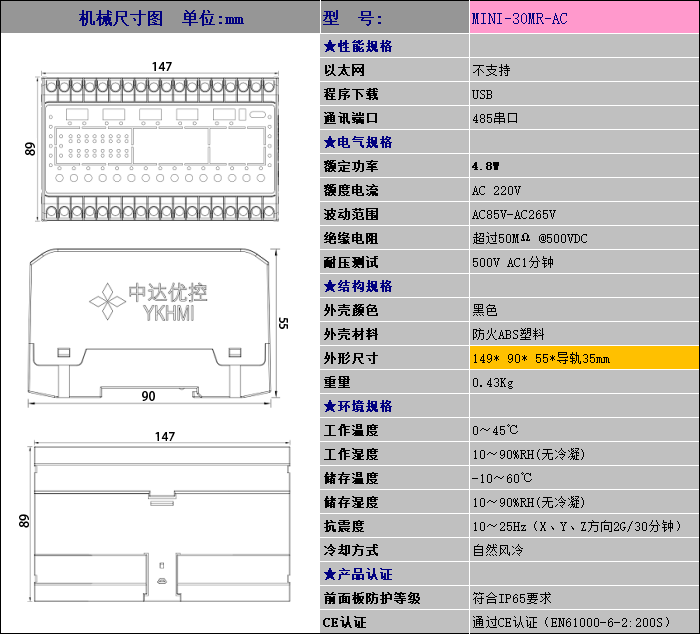Click the 外形尺寸 label

pos(351,358)
